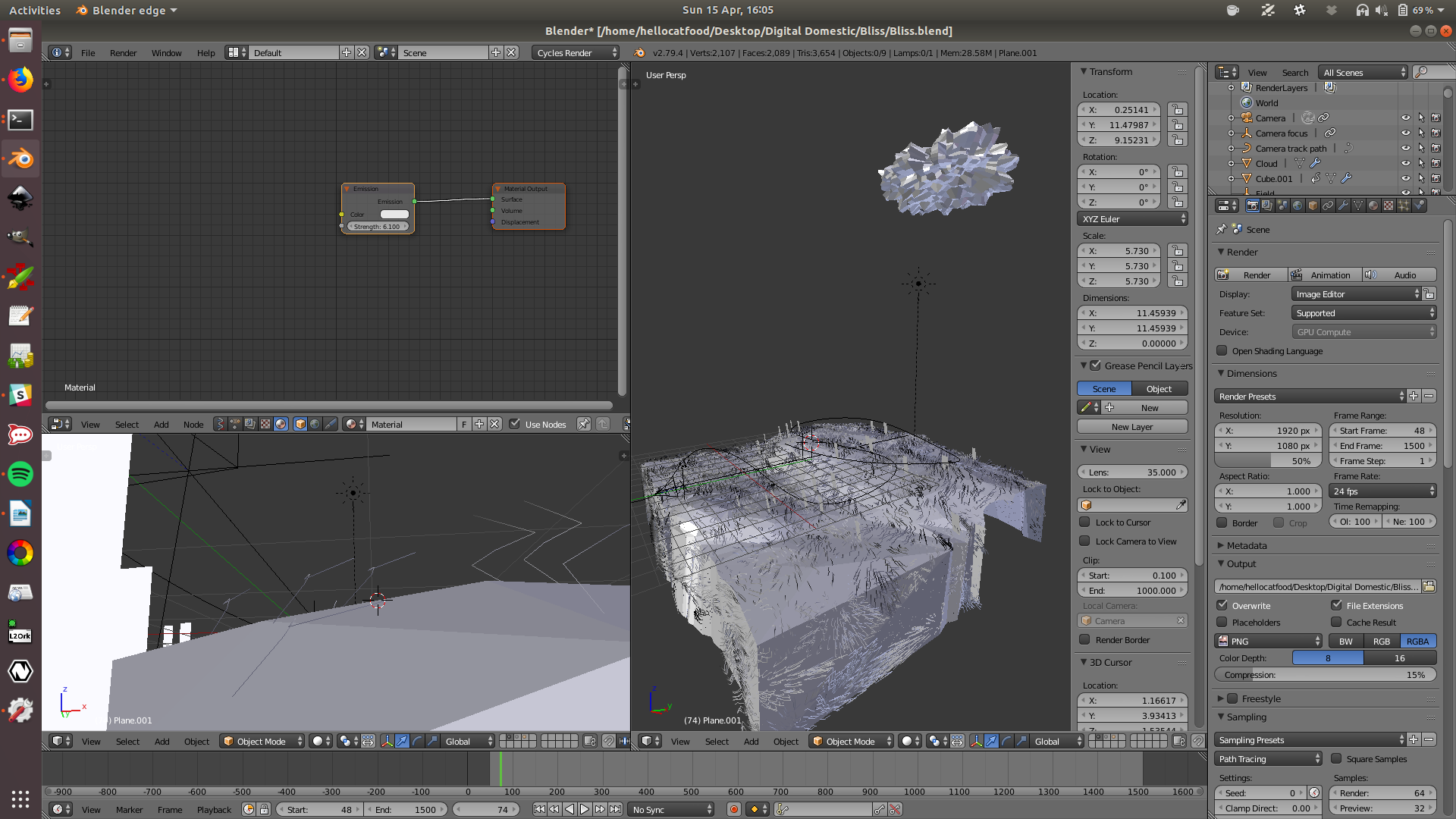
Task: Jump to first frame in timeline
Action: click(539, 809)
